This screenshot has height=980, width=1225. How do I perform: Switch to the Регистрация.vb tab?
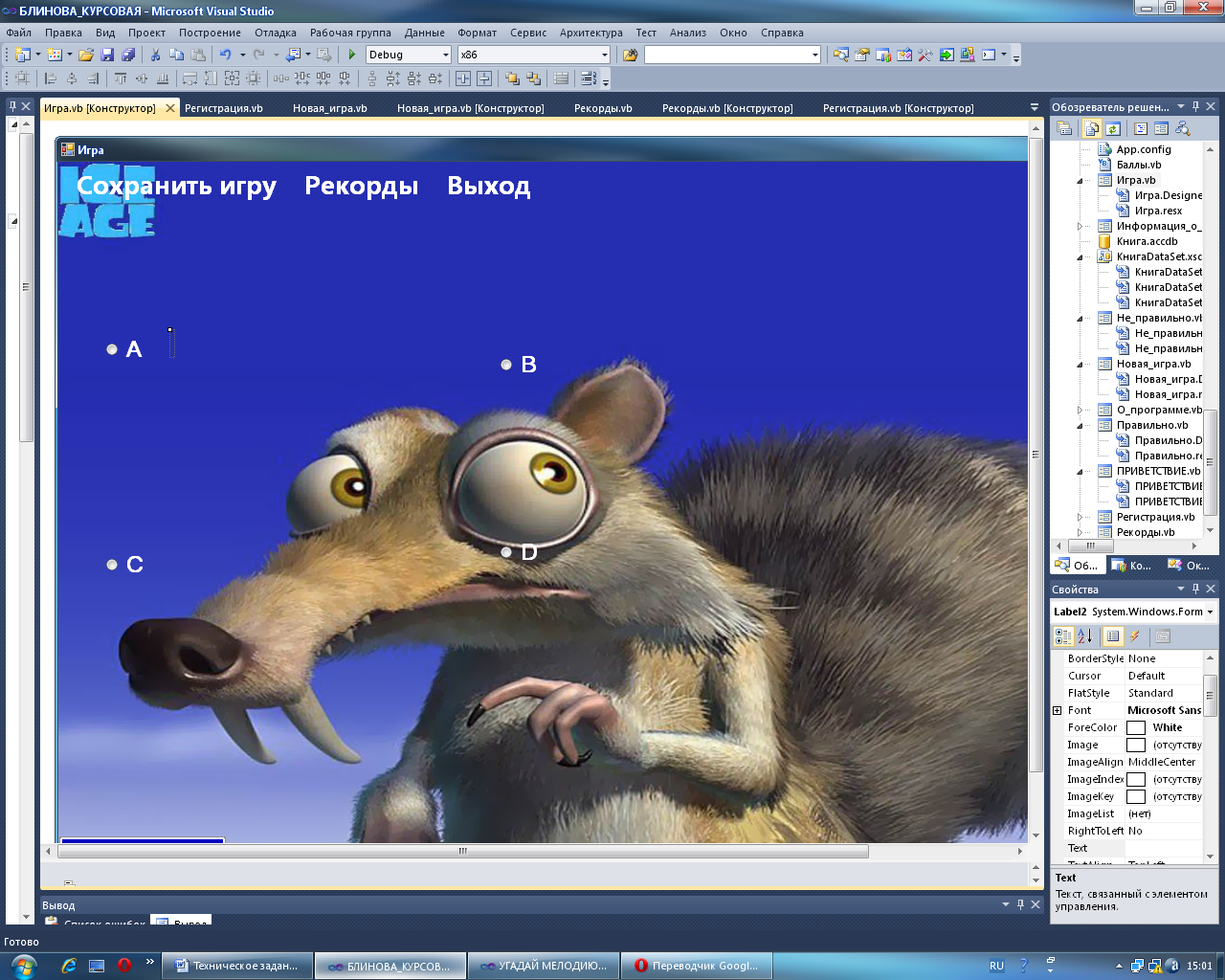[224, 108]
